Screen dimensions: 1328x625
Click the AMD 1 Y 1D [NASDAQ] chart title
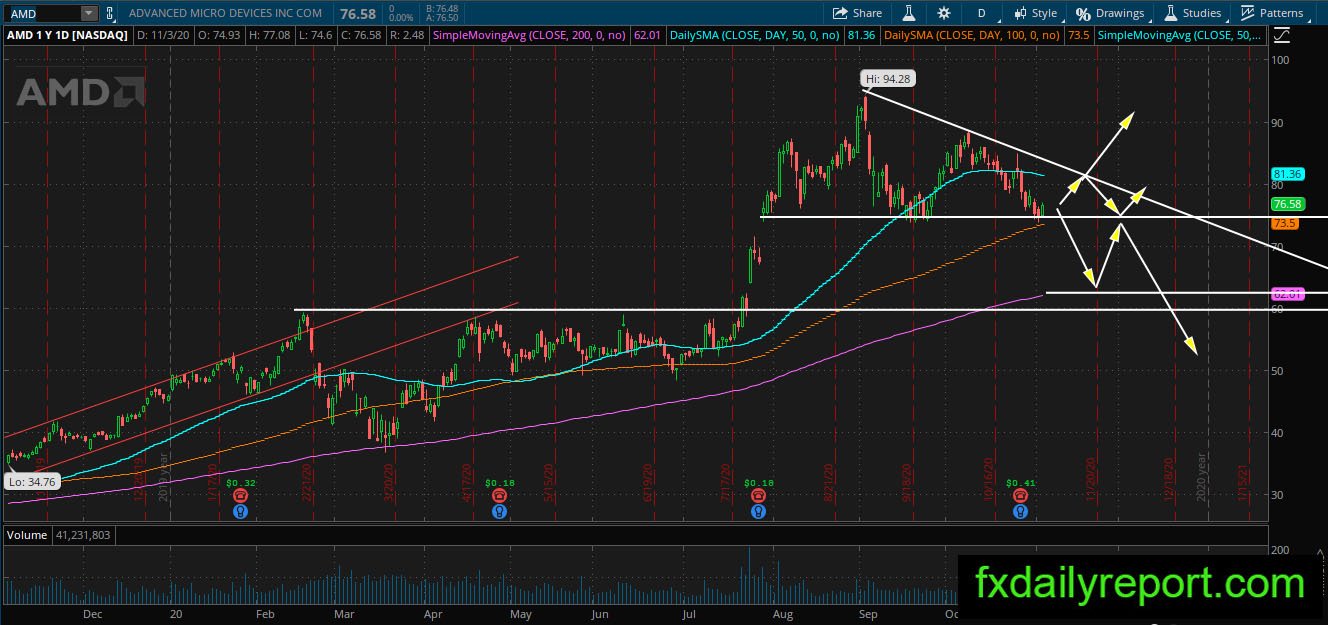[x=67, y=35]
